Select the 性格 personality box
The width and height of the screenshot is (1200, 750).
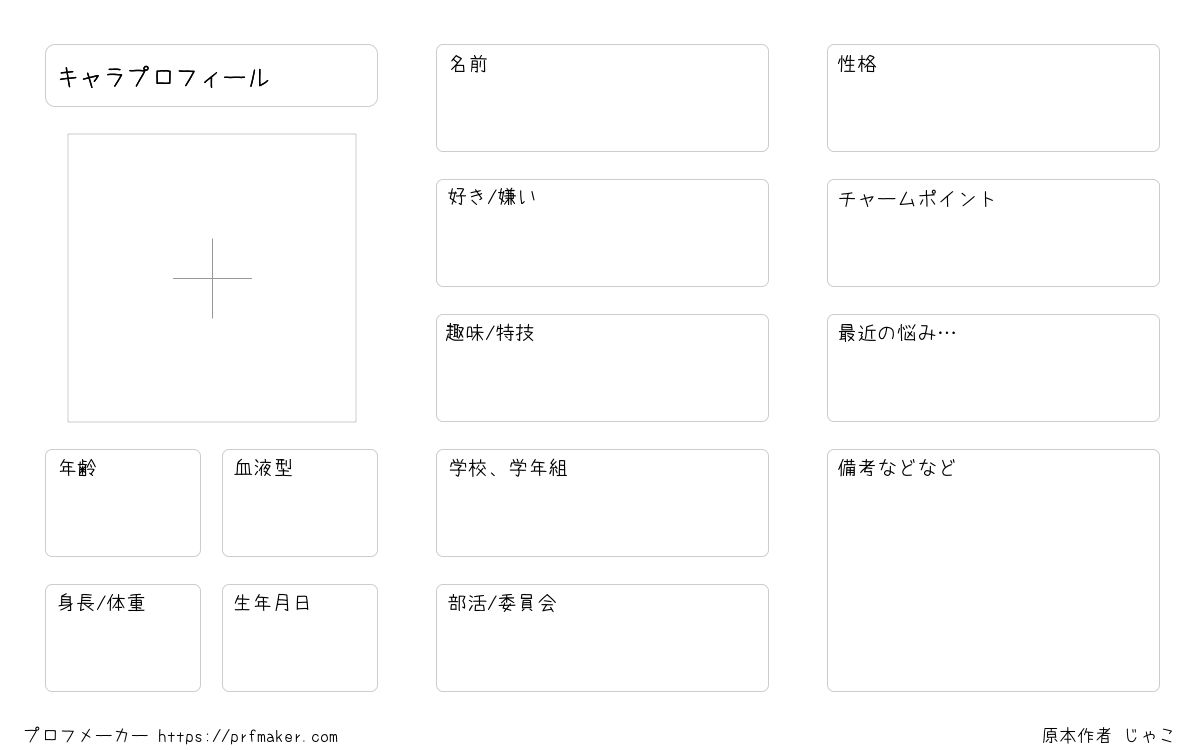[x=993, y=98]
